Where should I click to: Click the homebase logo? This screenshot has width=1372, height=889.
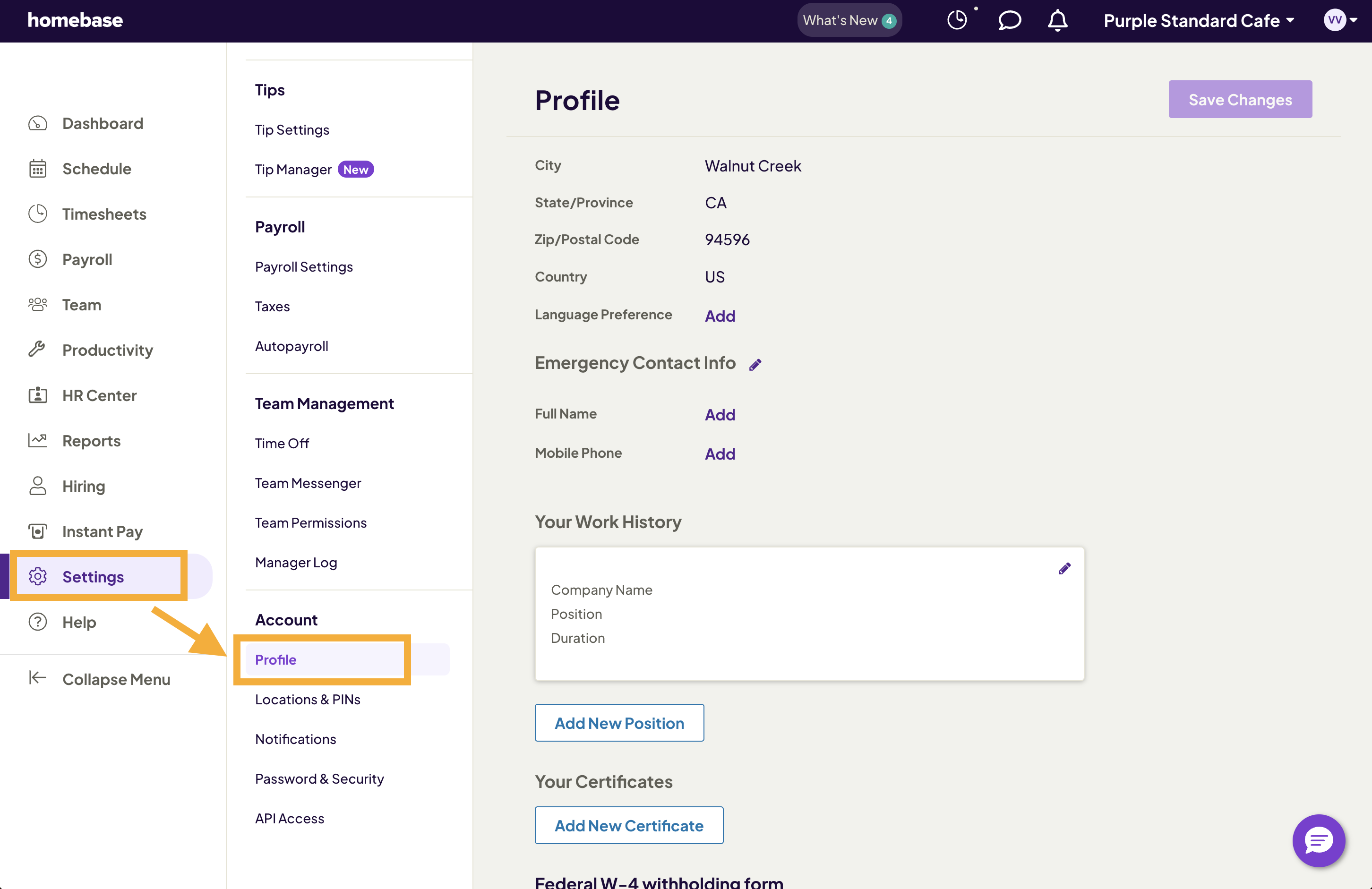click(75, 20)
